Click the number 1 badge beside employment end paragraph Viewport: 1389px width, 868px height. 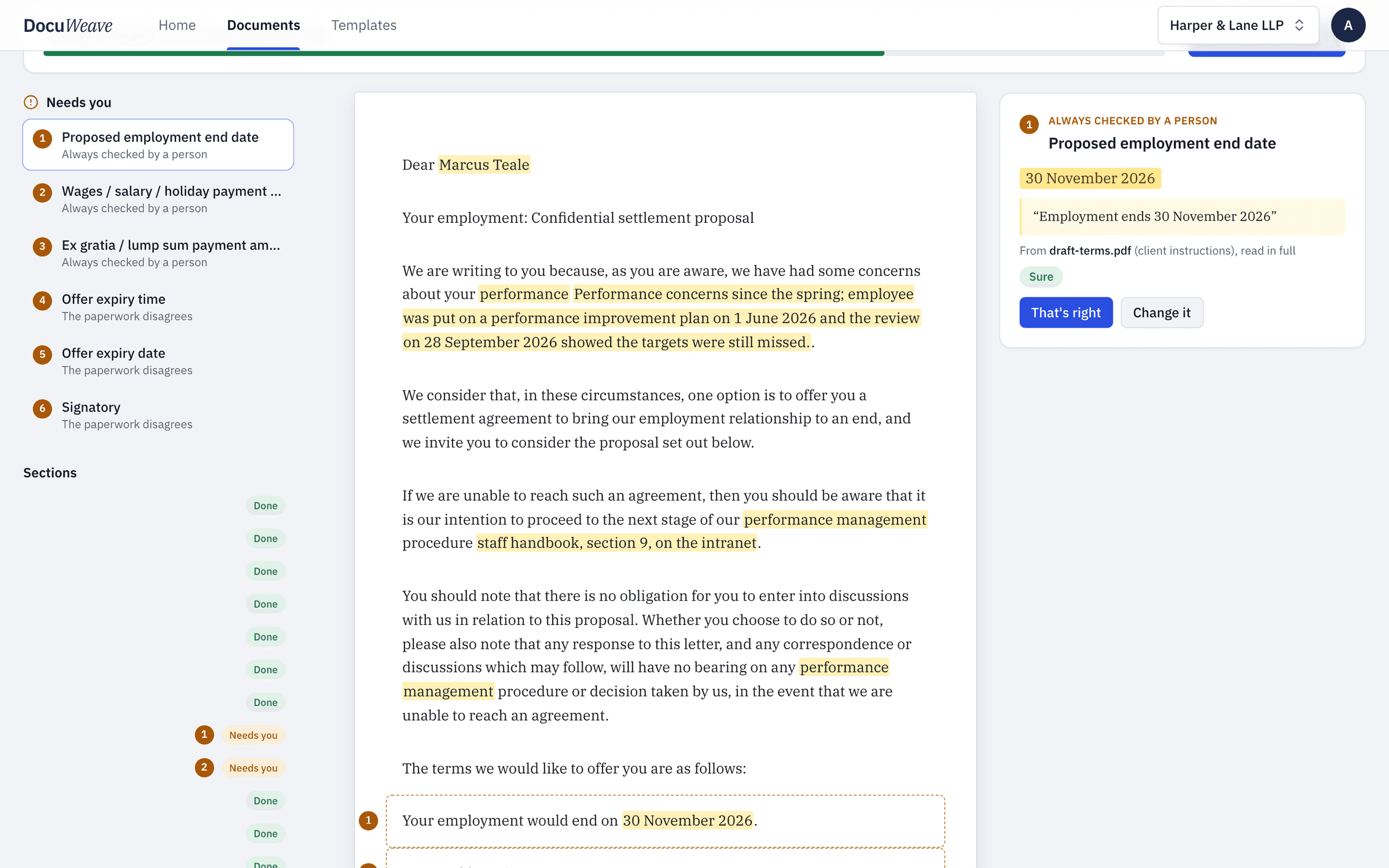click(x=368, y=820)
